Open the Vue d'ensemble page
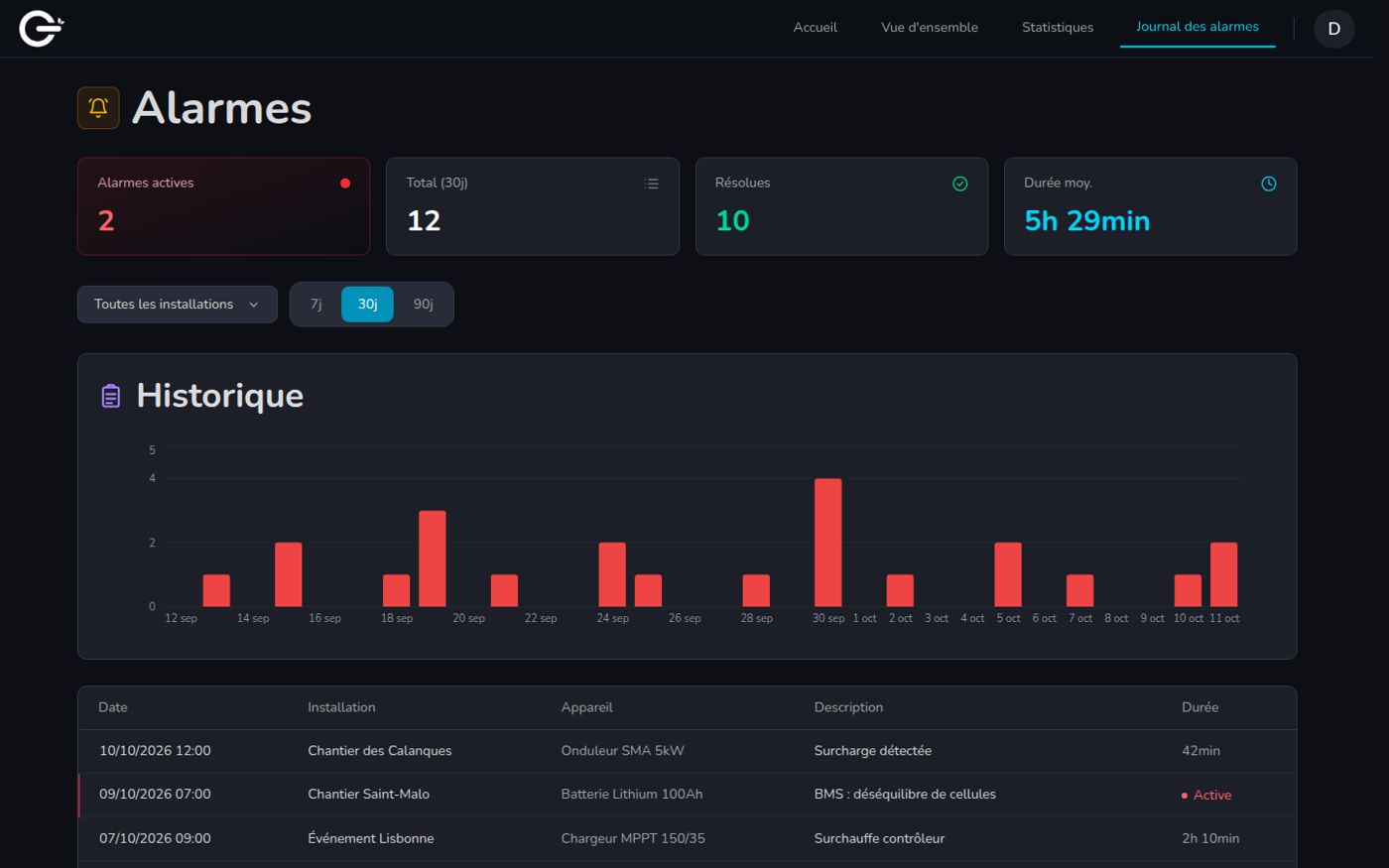This screenshot has width=1389, height=868. [x=930, y=28]
